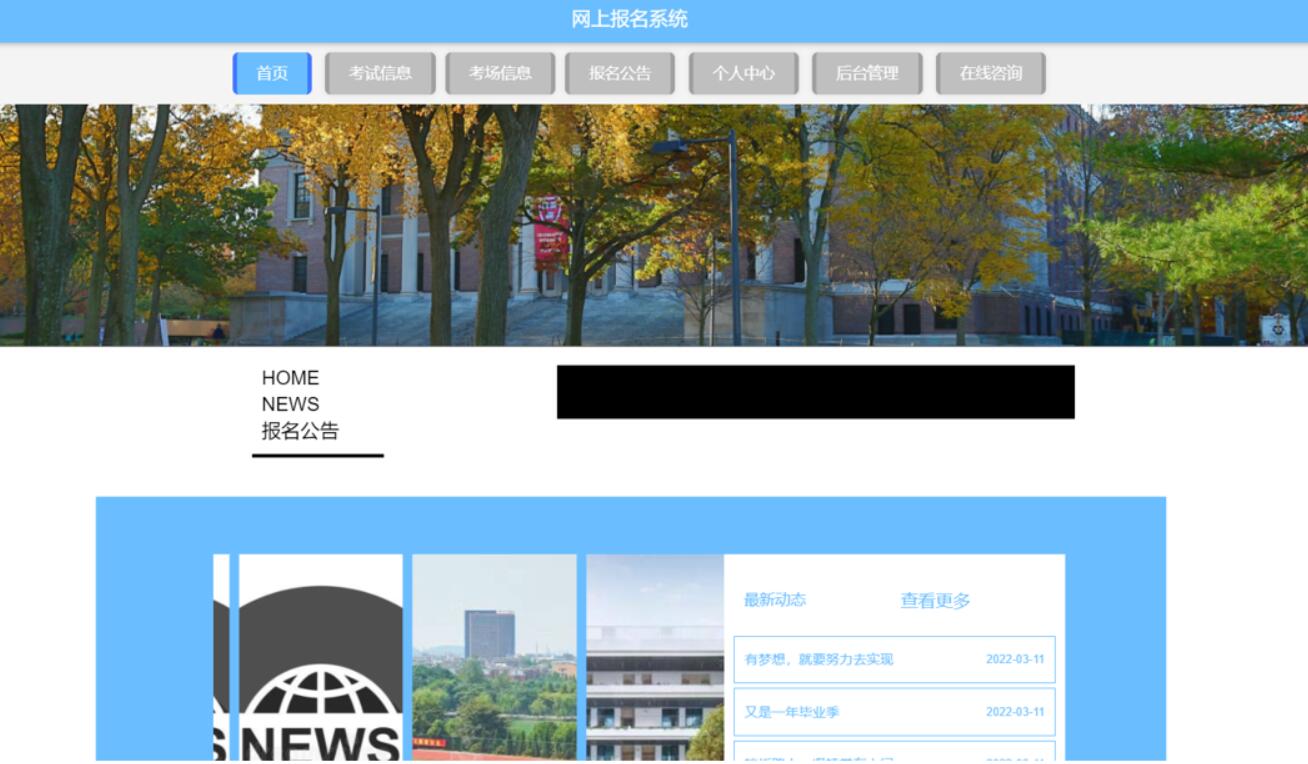Image resolution: width=1308 pixels, height=764 pixels.
Task: Click the HOME breadcrumb link
Action: coord(288,378)
